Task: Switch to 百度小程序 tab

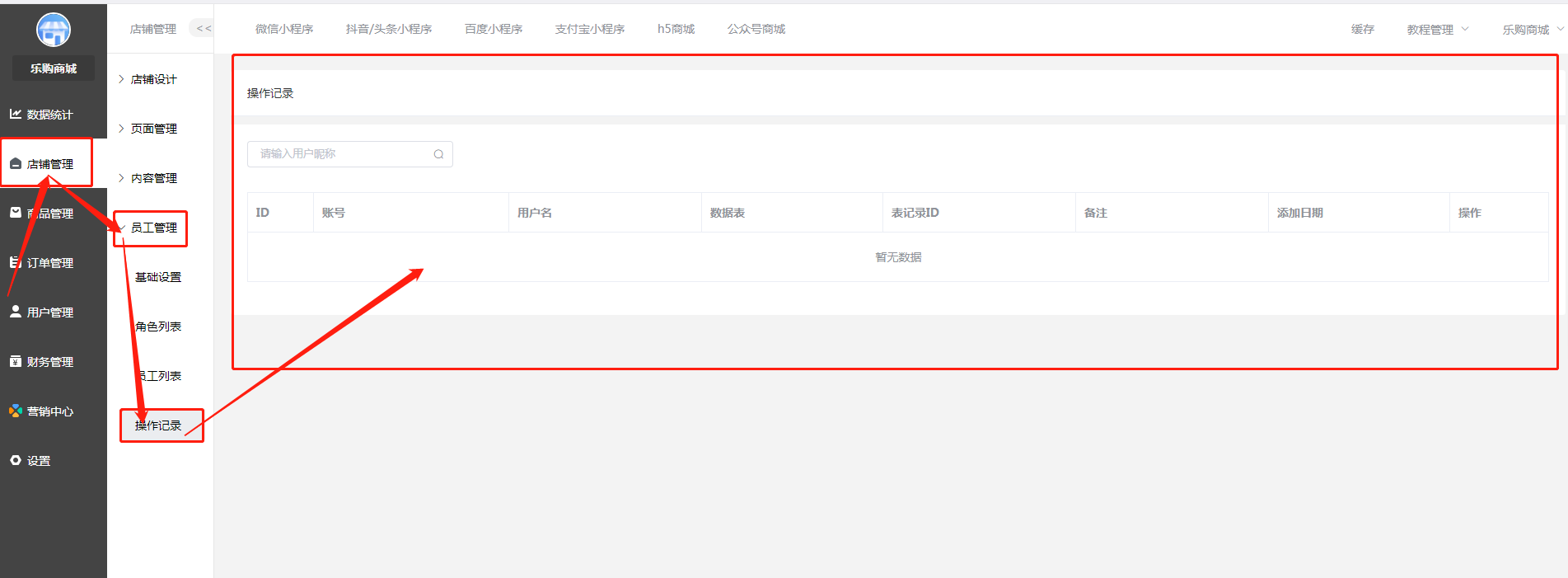Action: [x=494, y=29]
